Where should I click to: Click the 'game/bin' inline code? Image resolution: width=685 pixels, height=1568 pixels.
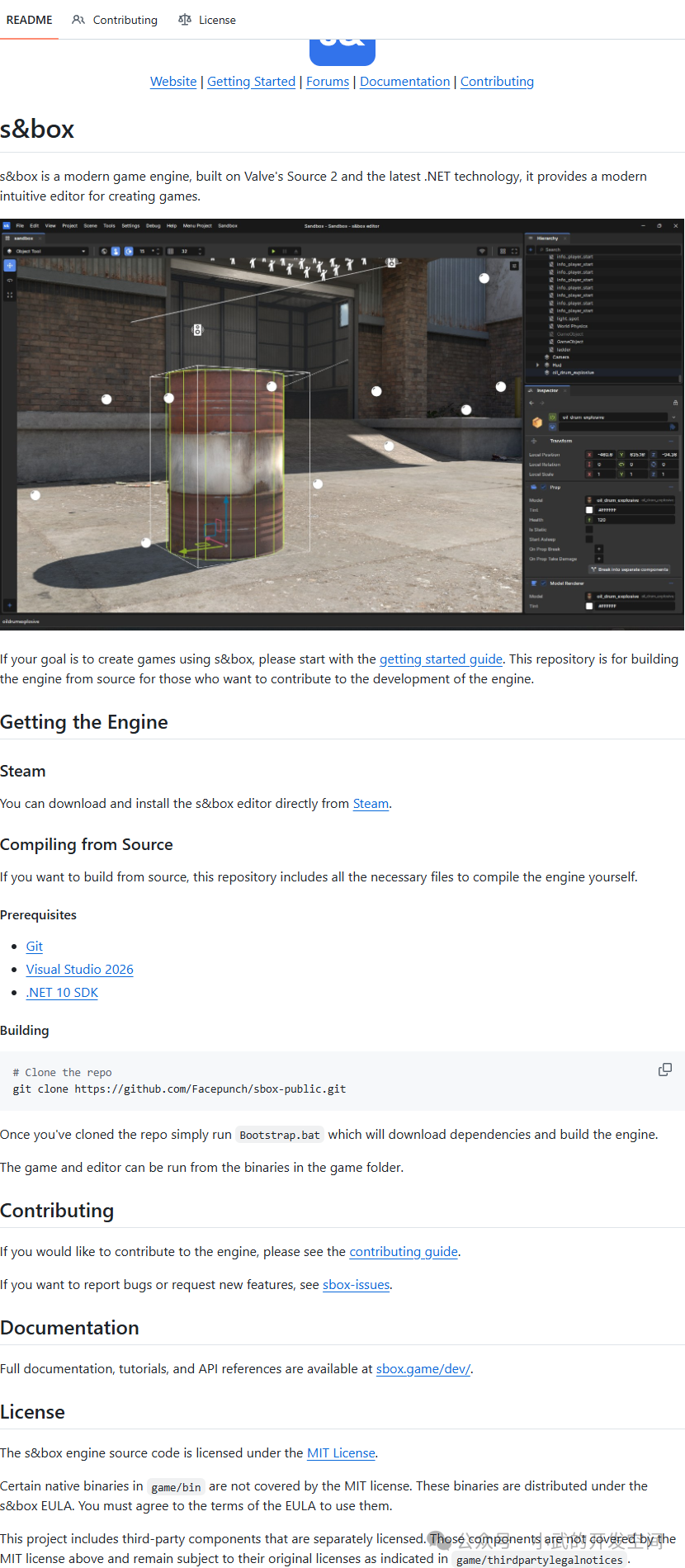[x=176, y=1487]
